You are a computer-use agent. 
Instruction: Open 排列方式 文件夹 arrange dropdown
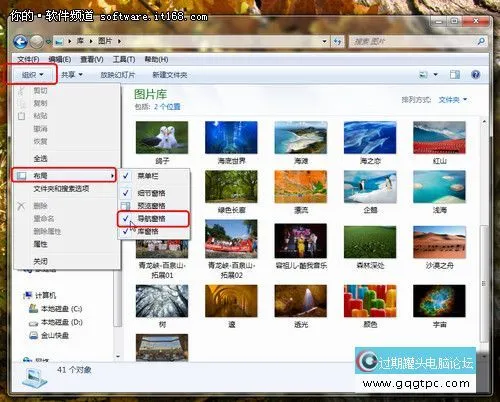pyautogui.click(x=452, y=100)
